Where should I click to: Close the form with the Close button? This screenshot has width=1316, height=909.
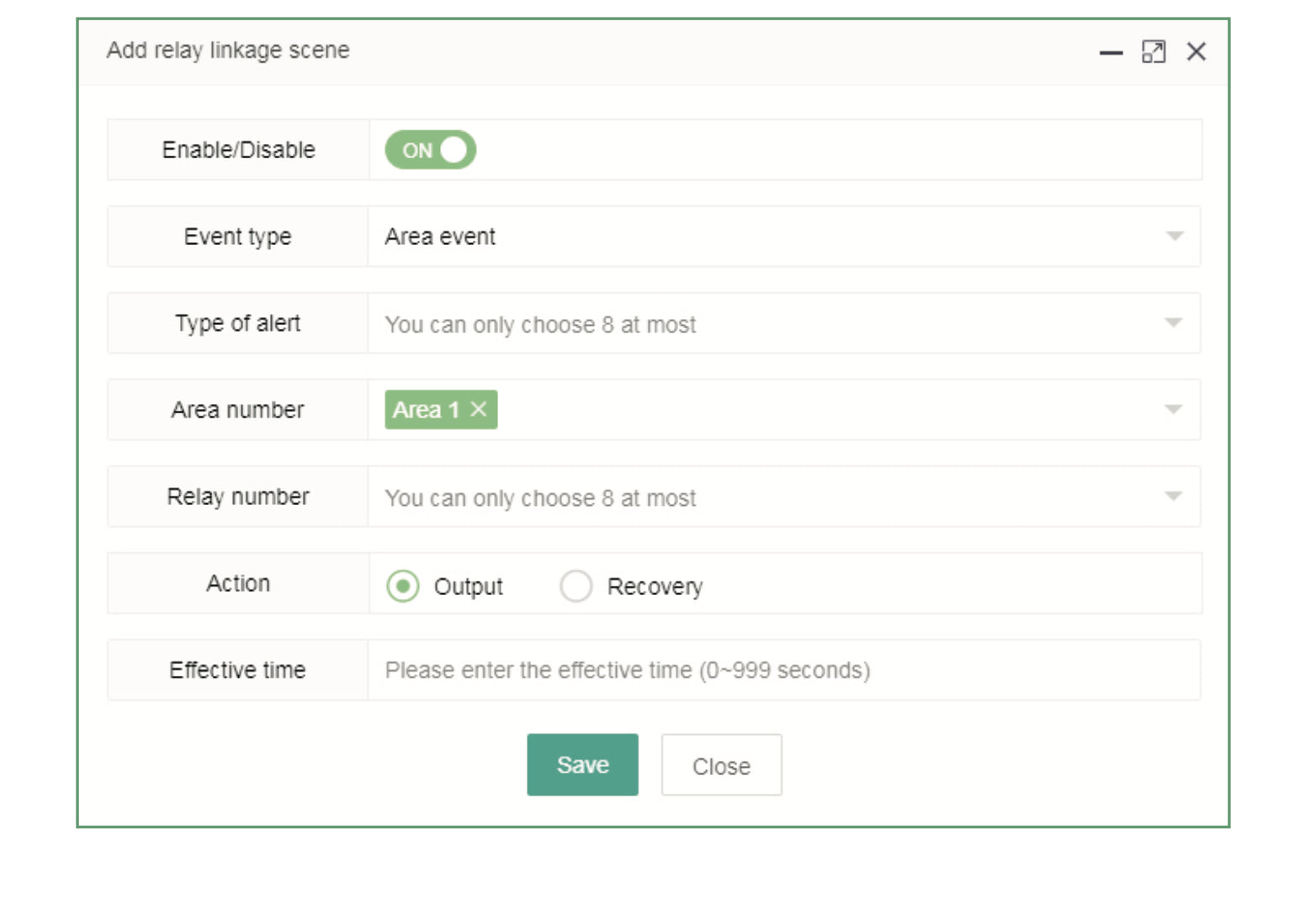[x=720, y=765]
